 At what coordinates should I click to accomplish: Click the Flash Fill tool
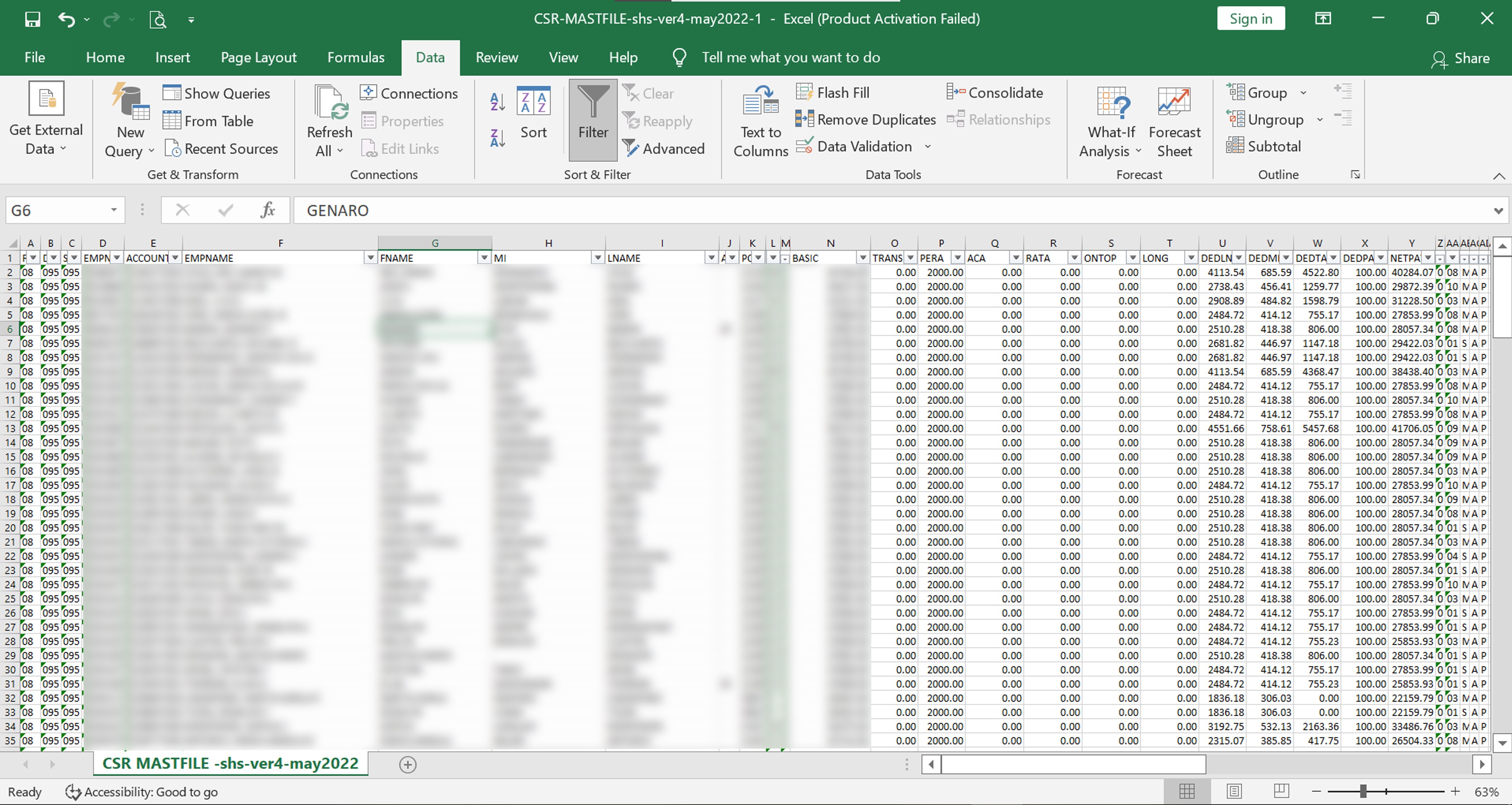pos(833,93)
